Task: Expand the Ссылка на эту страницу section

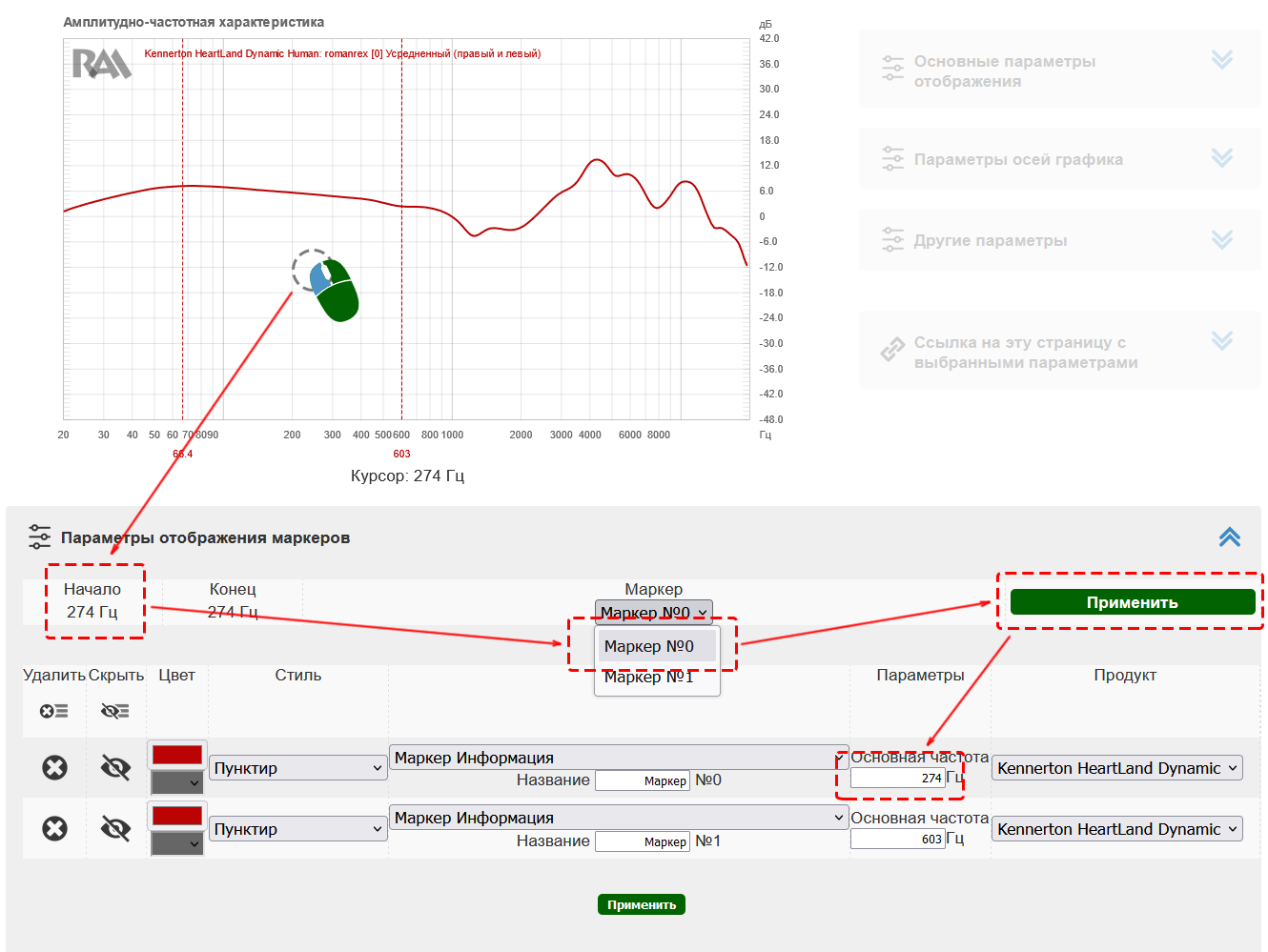Action: point(1222,340)
